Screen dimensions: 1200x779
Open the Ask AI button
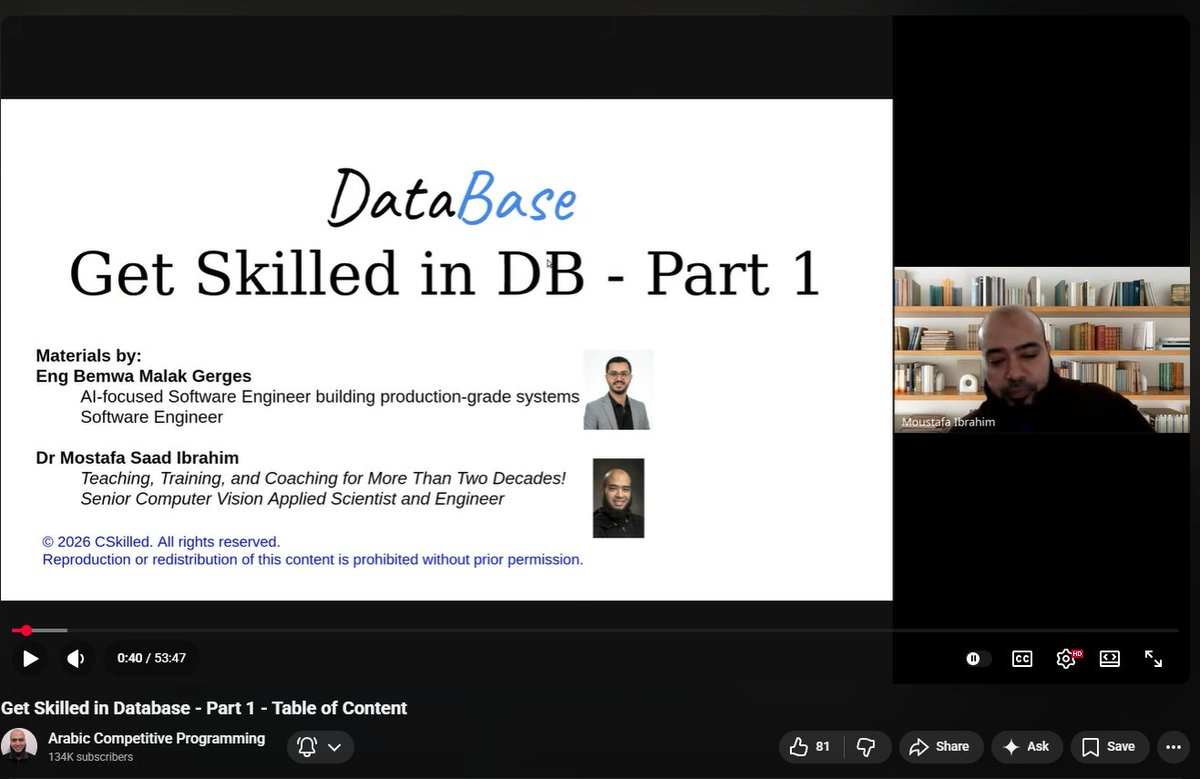[1026, 746]
